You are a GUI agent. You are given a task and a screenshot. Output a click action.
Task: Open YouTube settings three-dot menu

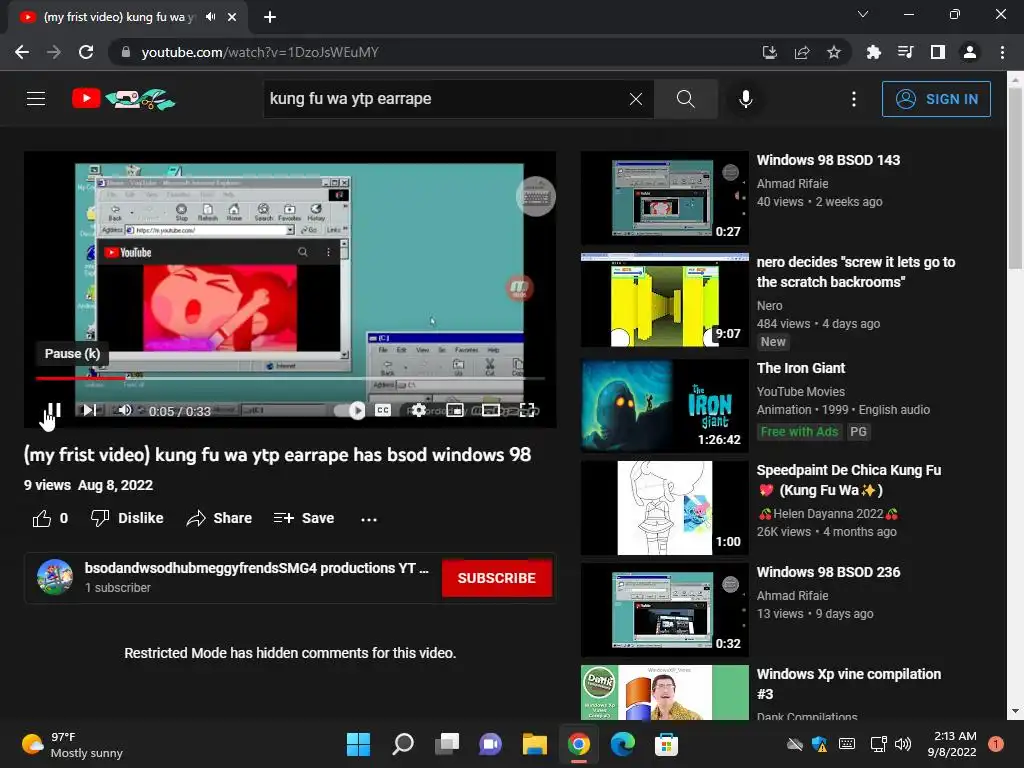[854, 99]
